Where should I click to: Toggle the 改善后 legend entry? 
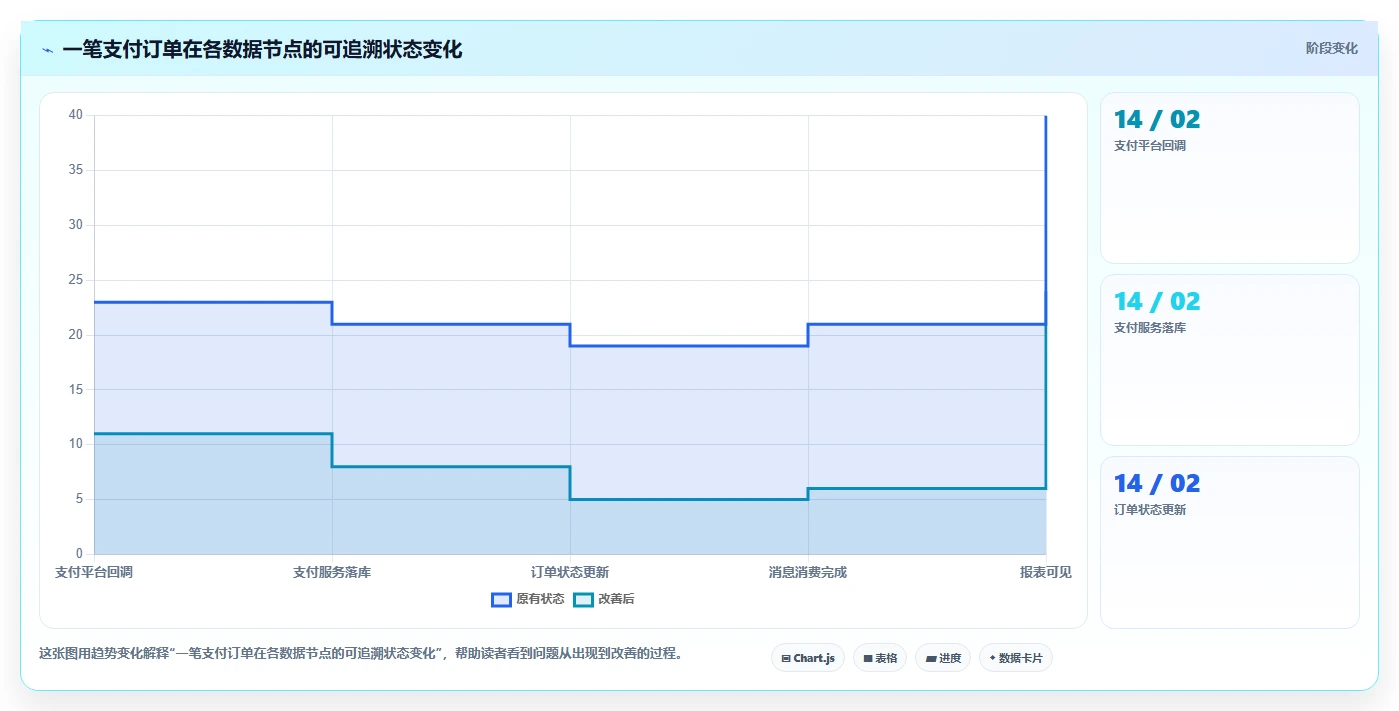point(604,599)
